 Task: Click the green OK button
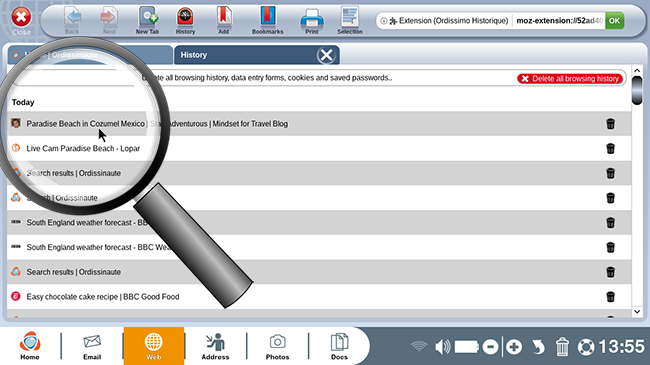pos(614,20)
